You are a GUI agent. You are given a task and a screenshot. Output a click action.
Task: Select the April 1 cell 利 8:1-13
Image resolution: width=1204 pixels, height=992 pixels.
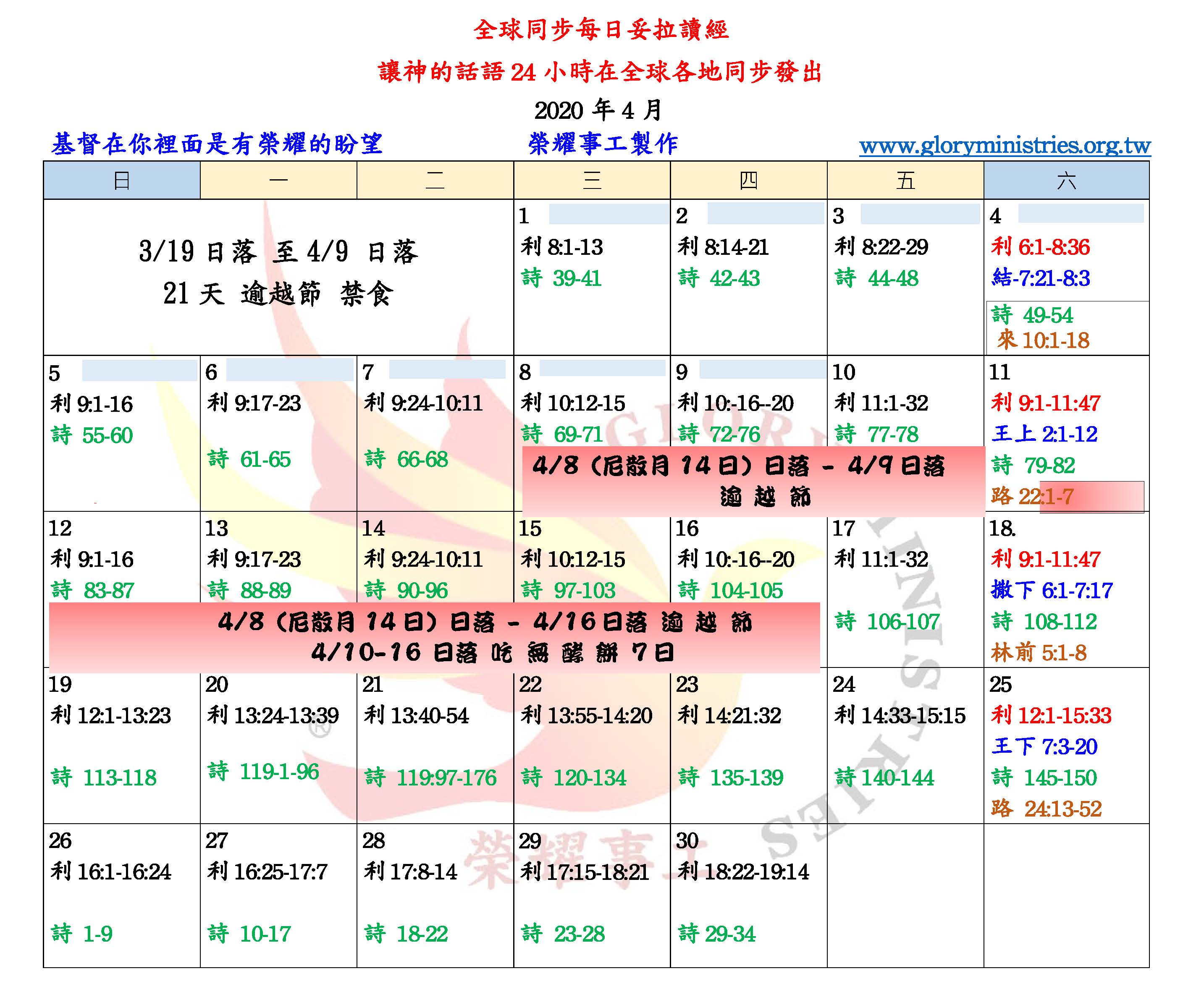561,247
